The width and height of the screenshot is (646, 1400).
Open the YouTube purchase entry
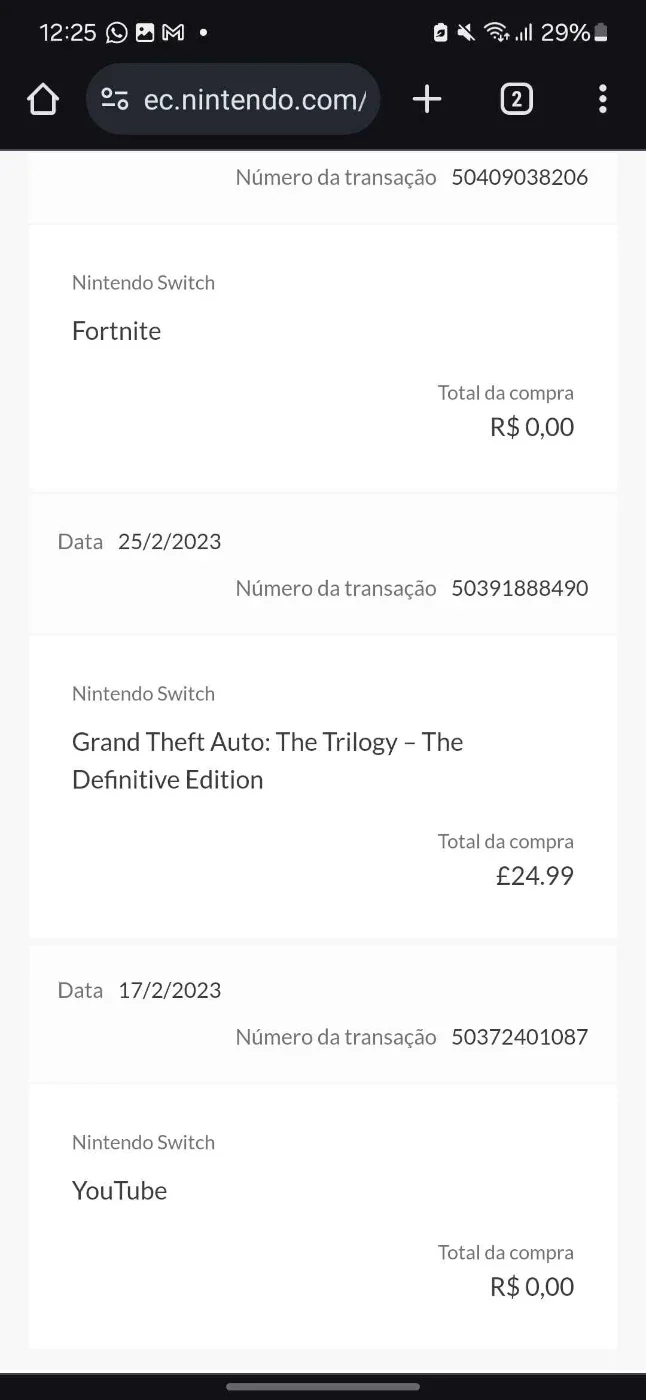[323, 1216]
